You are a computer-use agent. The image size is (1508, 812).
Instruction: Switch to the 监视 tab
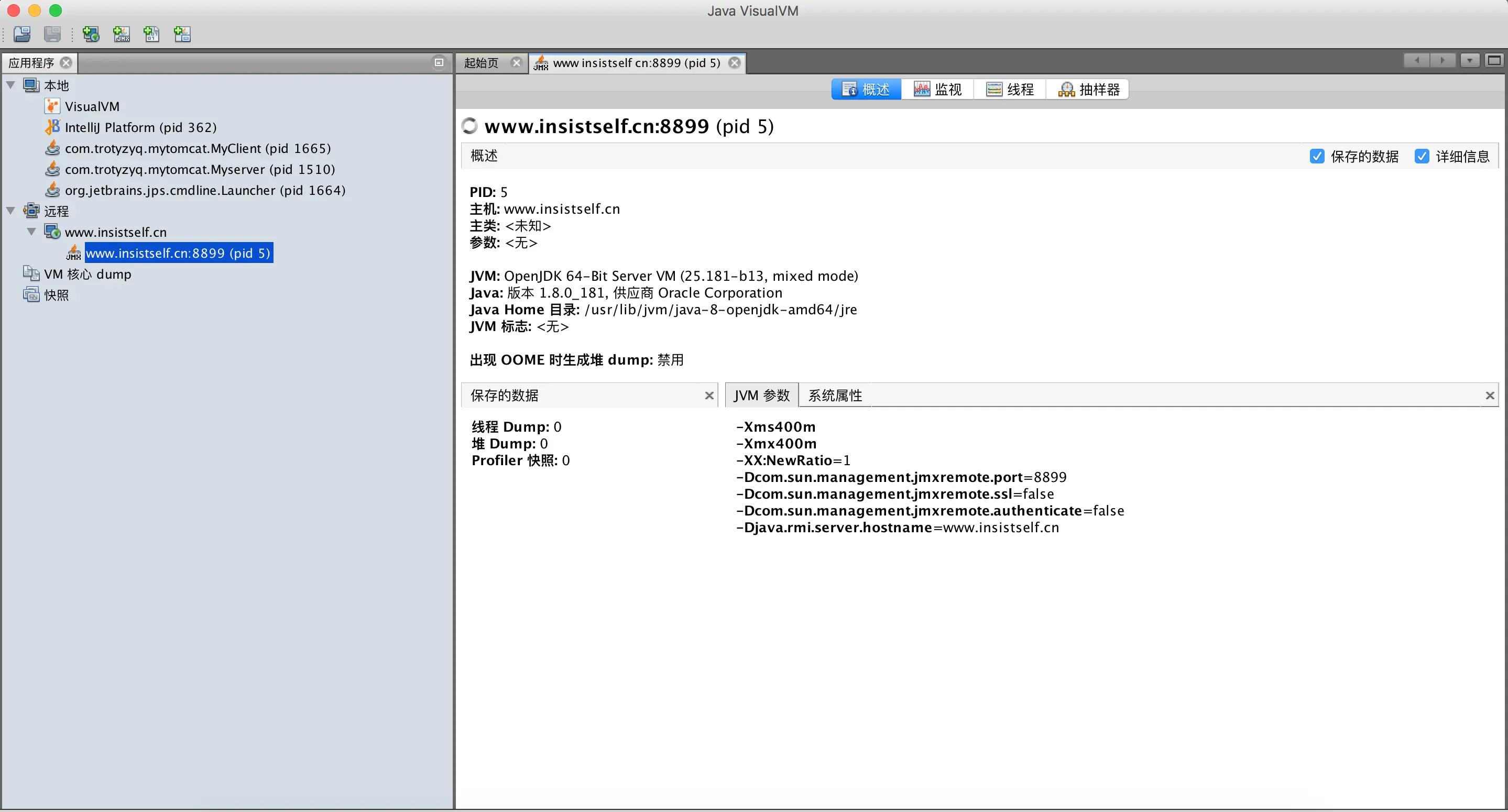(938, 90)
